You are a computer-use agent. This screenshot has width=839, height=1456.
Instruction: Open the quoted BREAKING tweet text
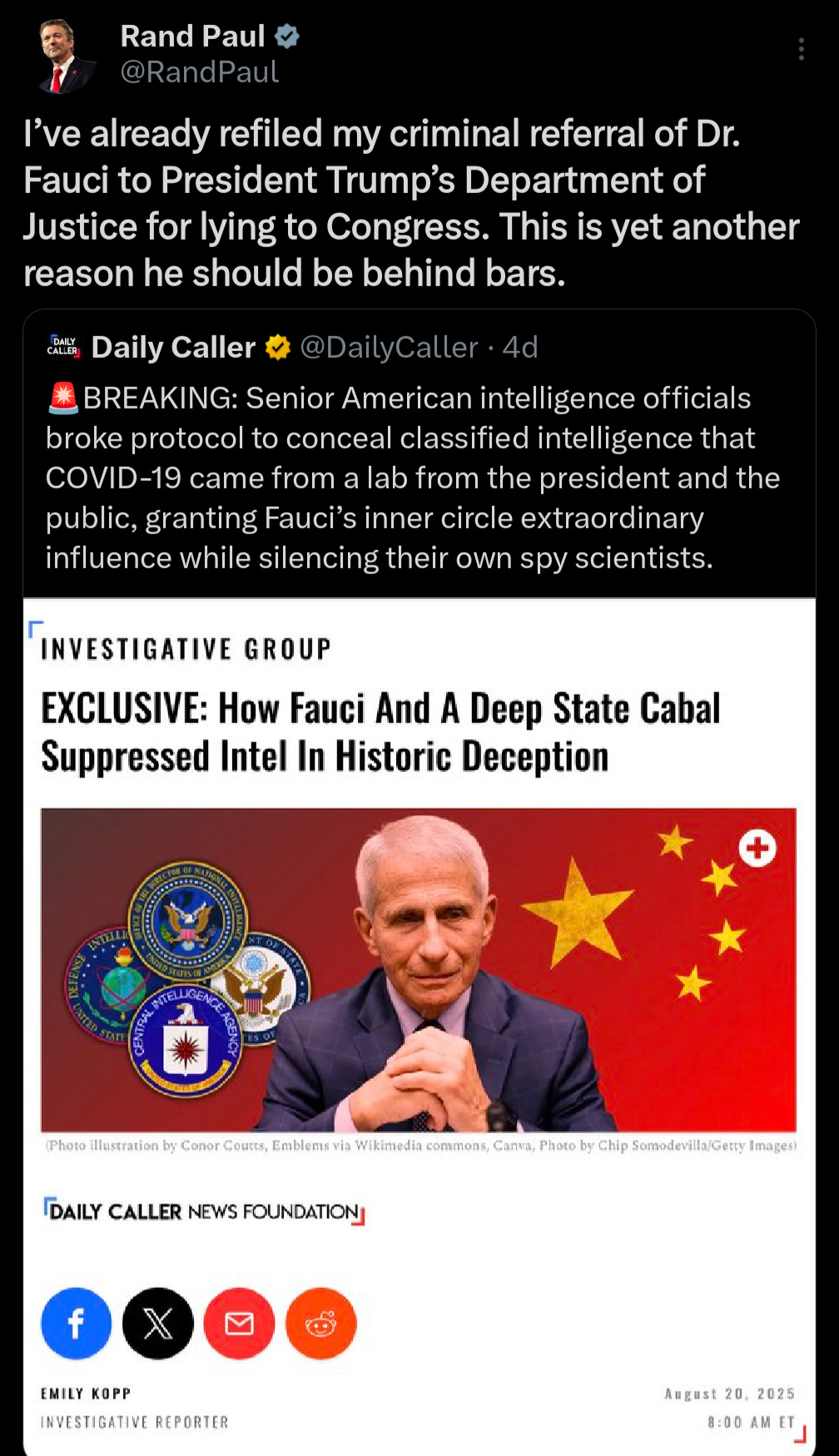tap(413, 478)
